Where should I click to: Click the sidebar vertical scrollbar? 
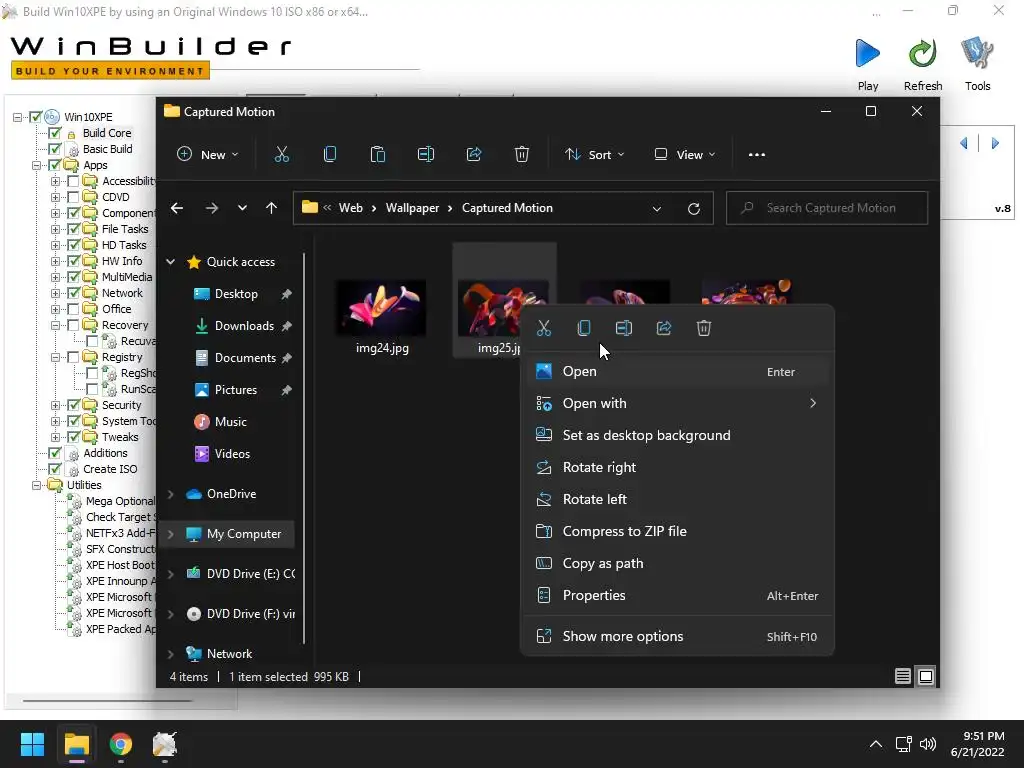(304, 448)
